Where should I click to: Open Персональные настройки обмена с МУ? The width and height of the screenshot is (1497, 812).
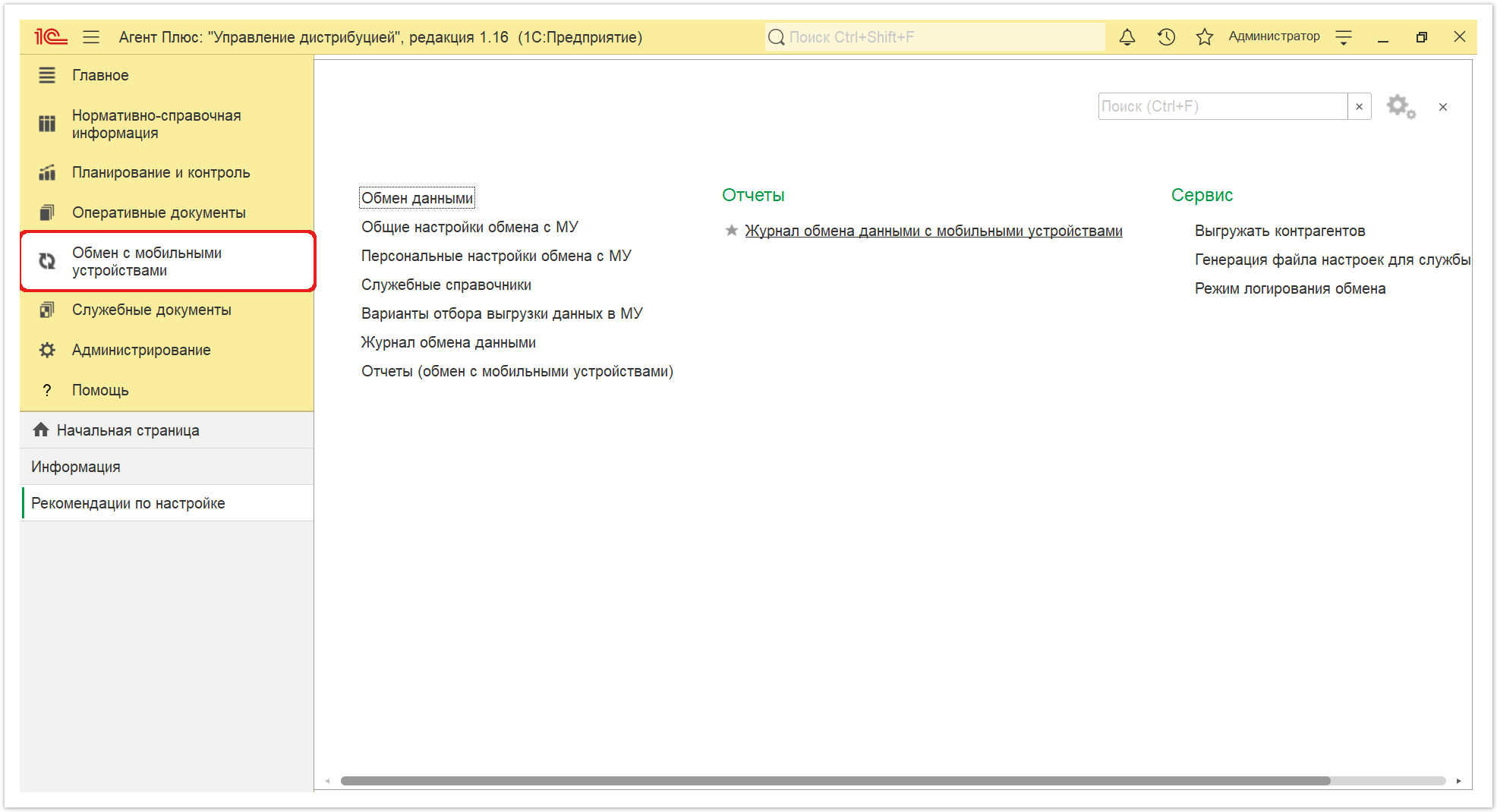pyautogui.click(x=496, y=256)
